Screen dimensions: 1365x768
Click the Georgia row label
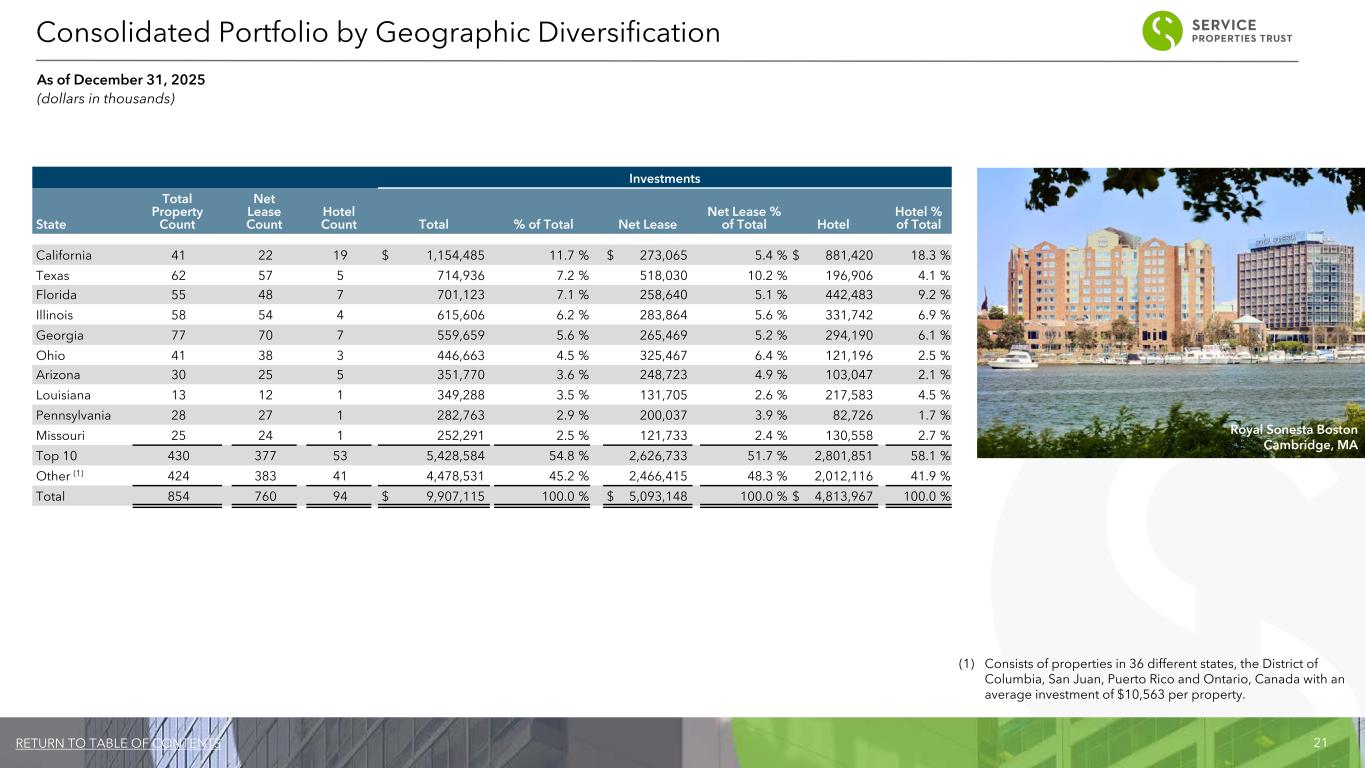coord(58,336)
